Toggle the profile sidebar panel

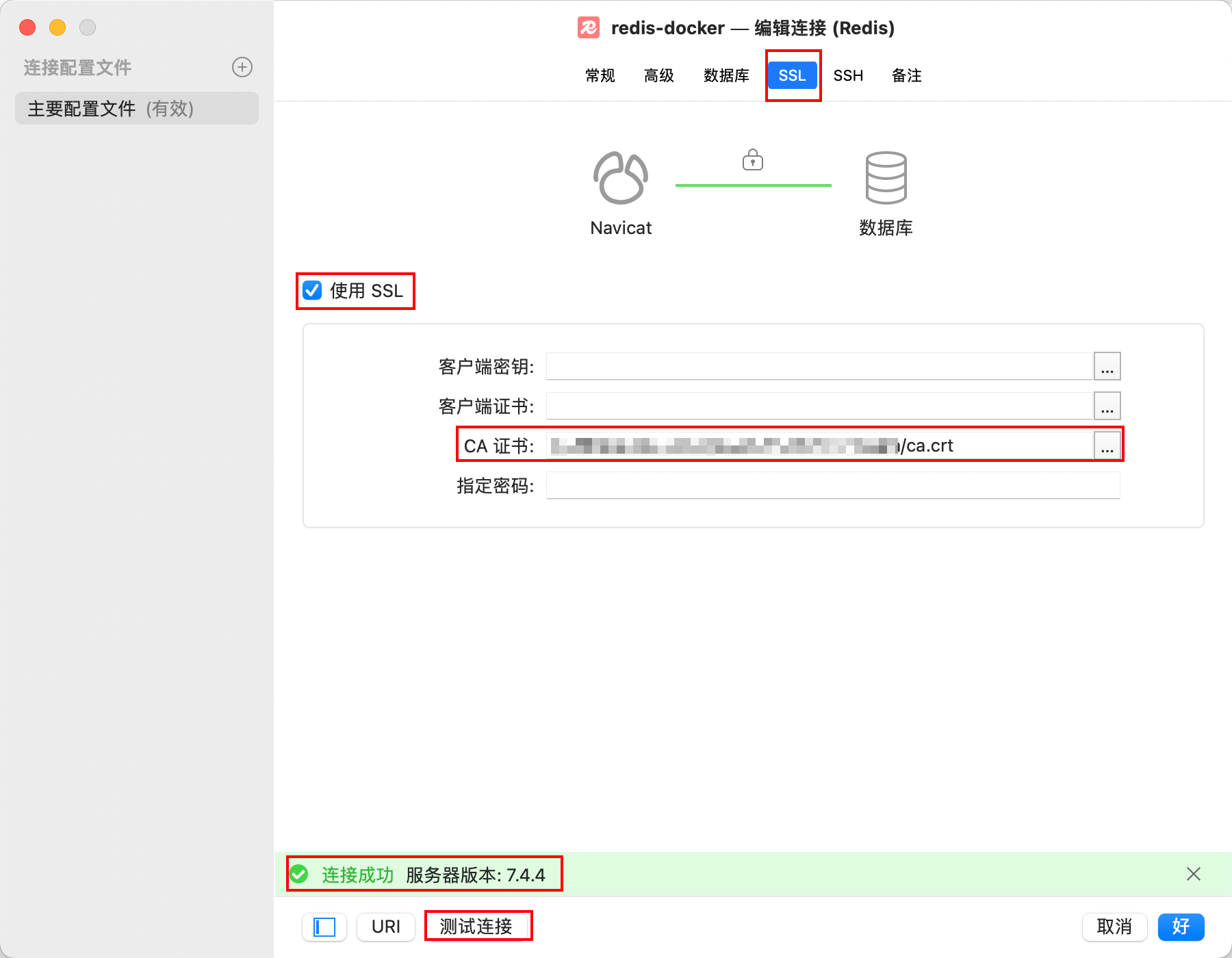pos(324,927)
